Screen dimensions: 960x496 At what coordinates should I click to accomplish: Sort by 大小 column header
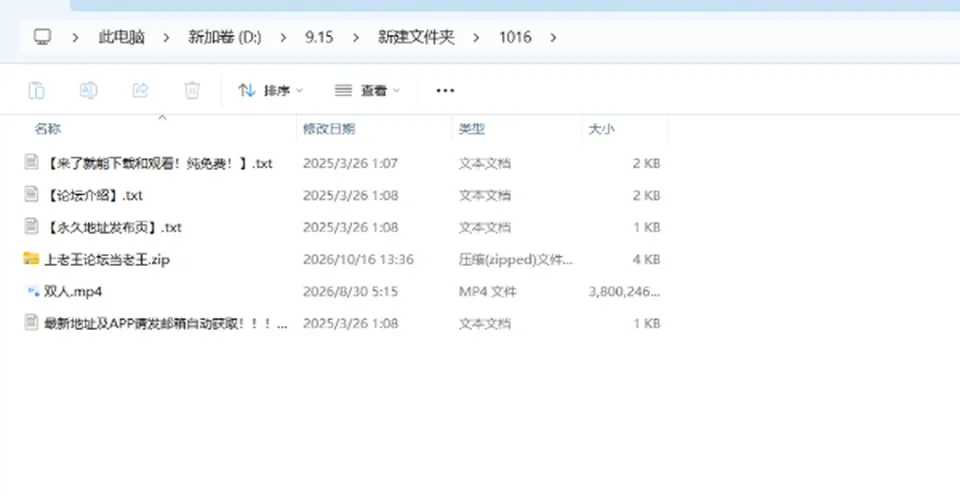tap(601, 129)
